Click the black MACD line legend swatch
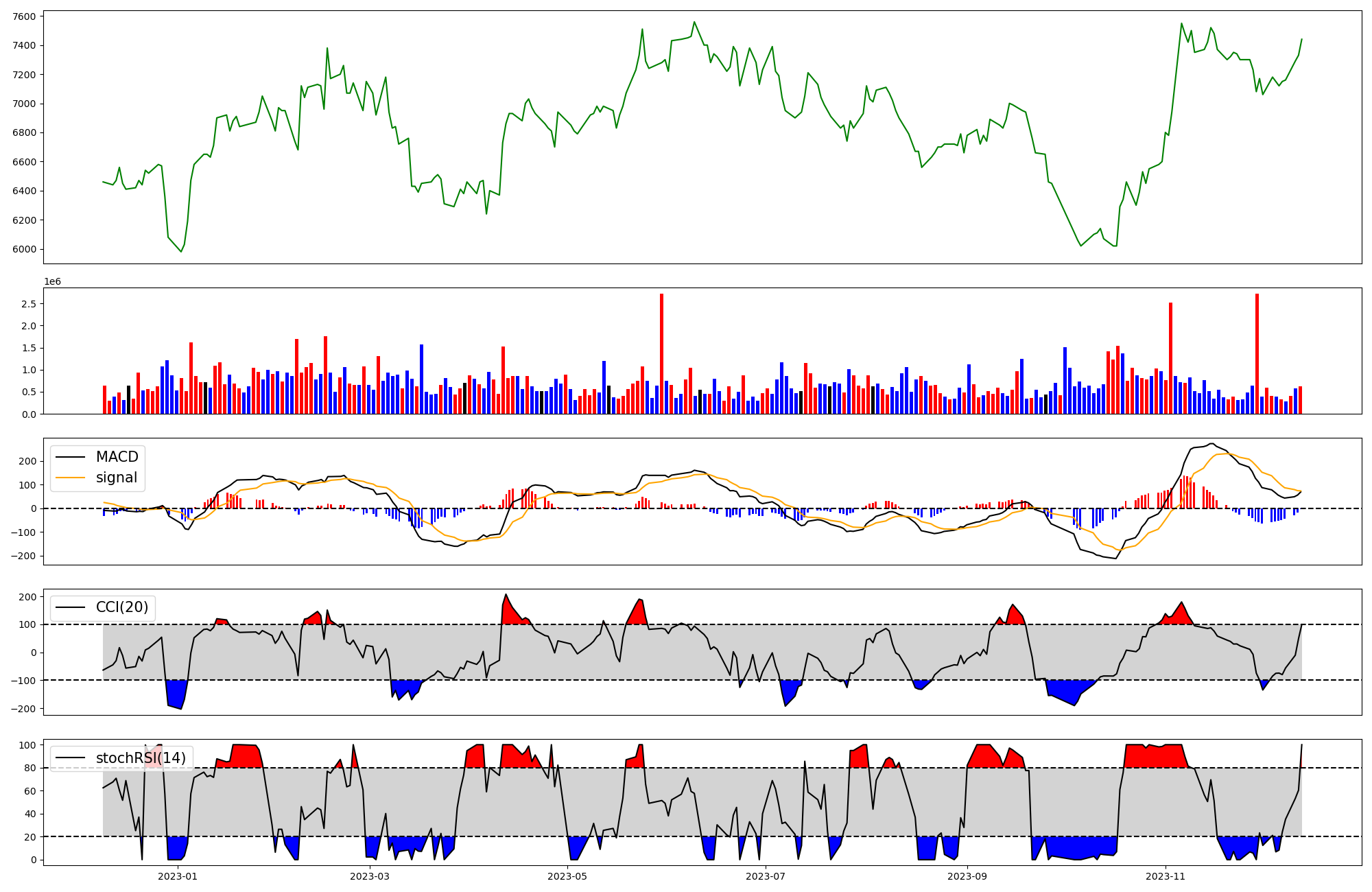 click(x=70, y=457)
